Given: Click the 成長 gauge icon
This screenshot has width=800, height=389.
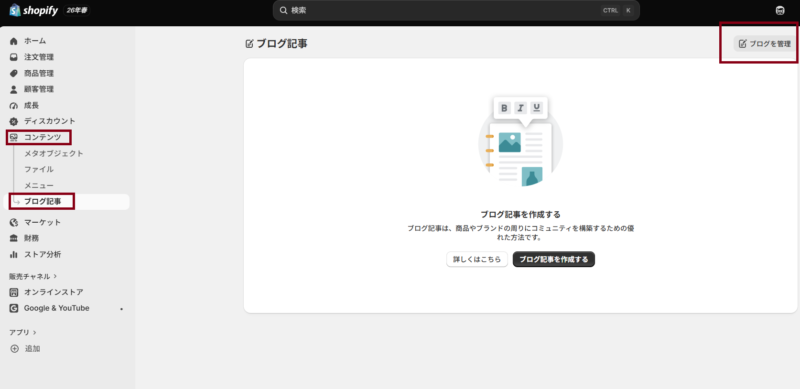Looking at the screenshot, I should coord(14,106).
